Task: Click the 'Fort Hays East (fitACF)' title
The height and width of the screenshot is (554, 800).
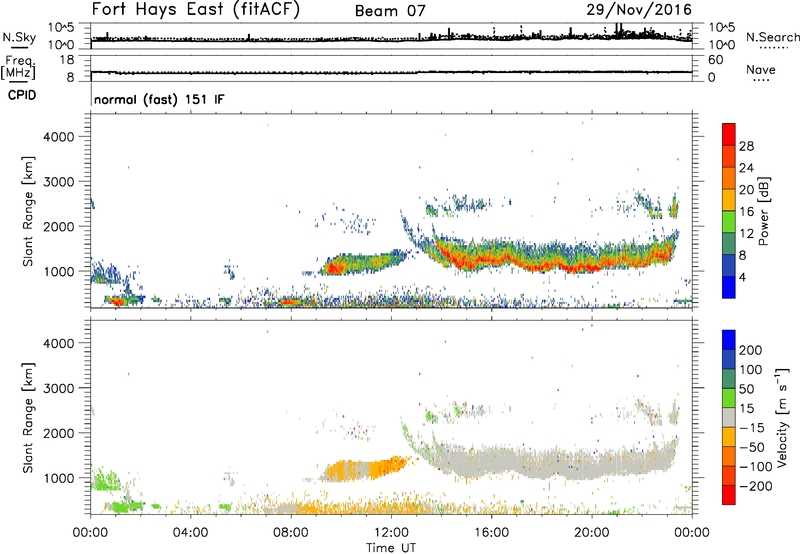Action: tap(196, 9)
